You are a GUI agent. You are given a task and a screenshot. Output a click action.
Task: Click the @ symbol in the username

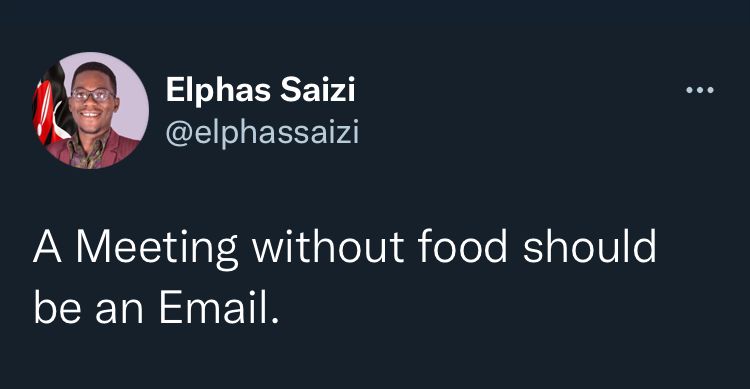click(179, 133)
